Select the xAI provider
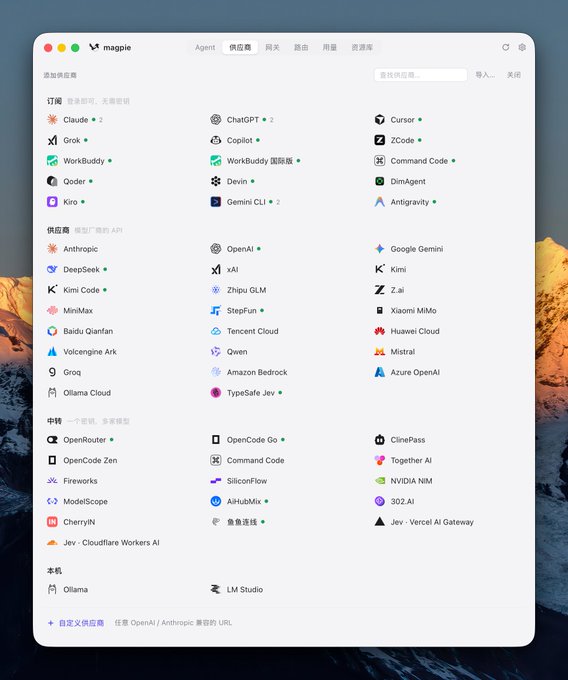This screenshot has width=568, height=680. tap(225, 269)
